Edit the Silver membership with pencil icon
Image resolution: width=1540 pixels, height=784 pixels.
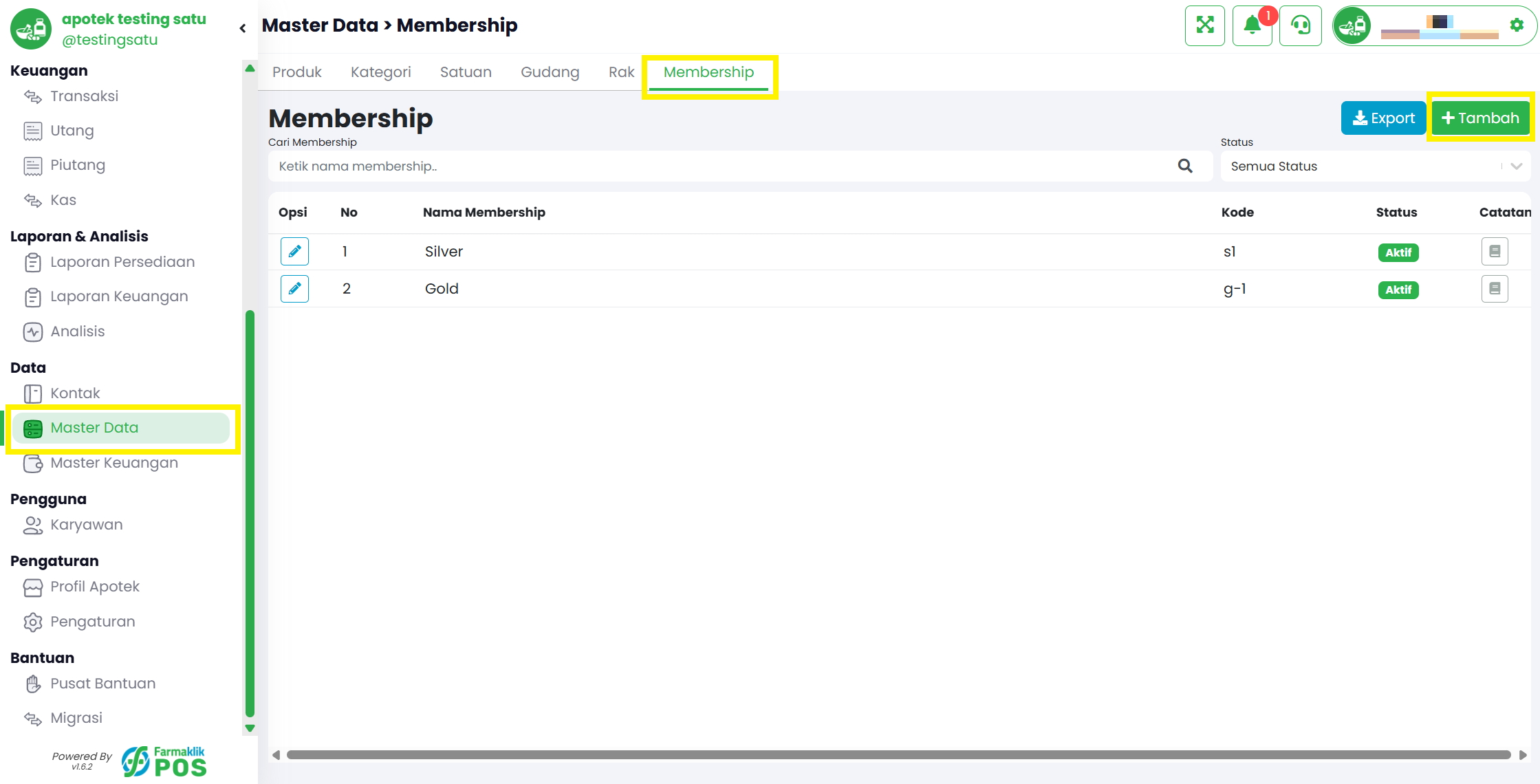(294, 252)
